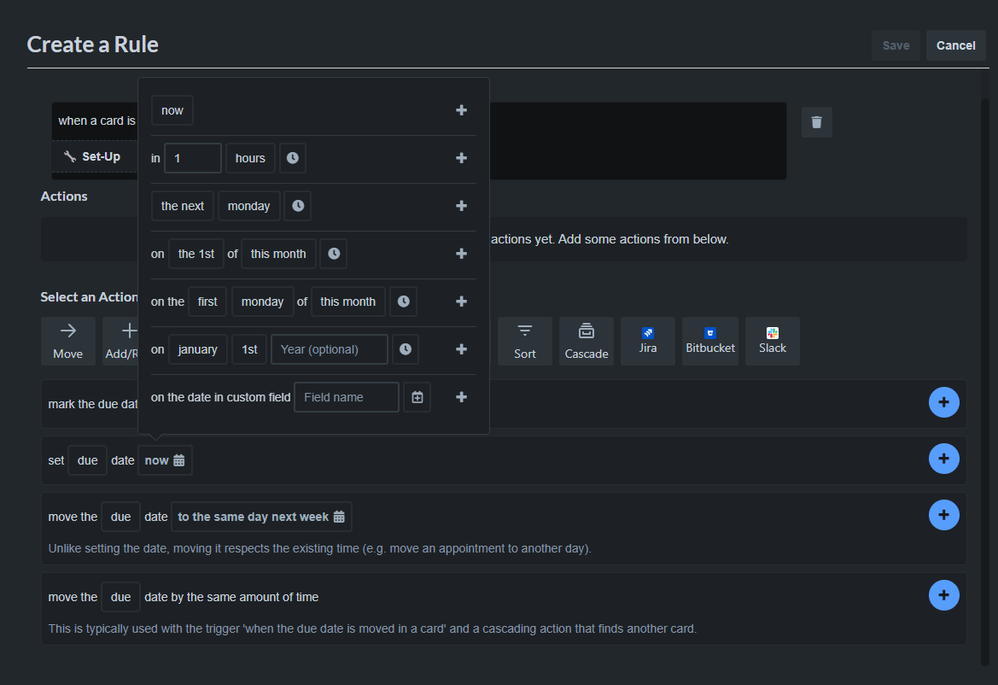The width and height of the screenshot is (998, 685).
Task: Add the set due date action
Action: point(944,459)
